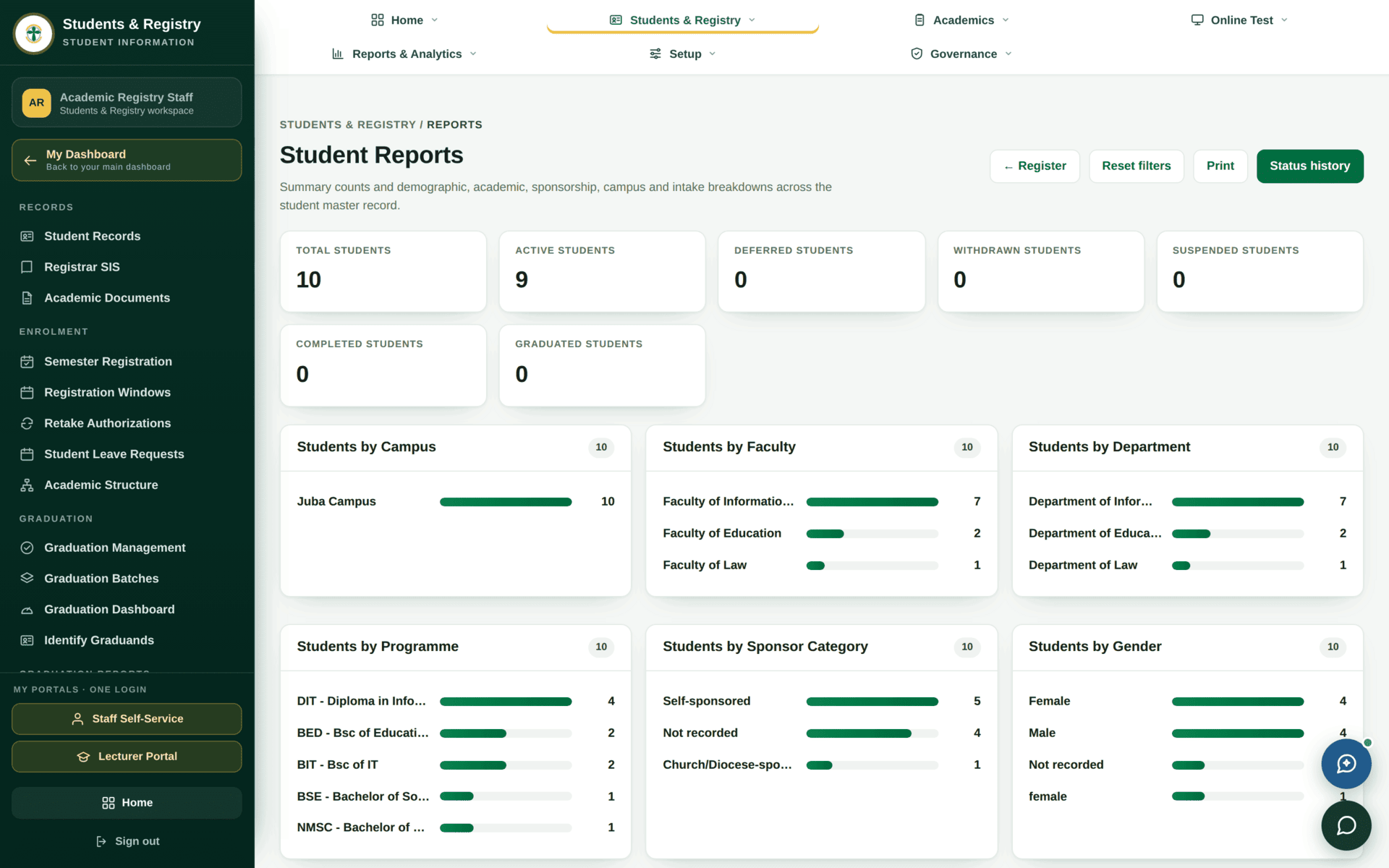The image size is (1389, 868).
Task: Click the Department of Law row label
Action: [1083, 566]
